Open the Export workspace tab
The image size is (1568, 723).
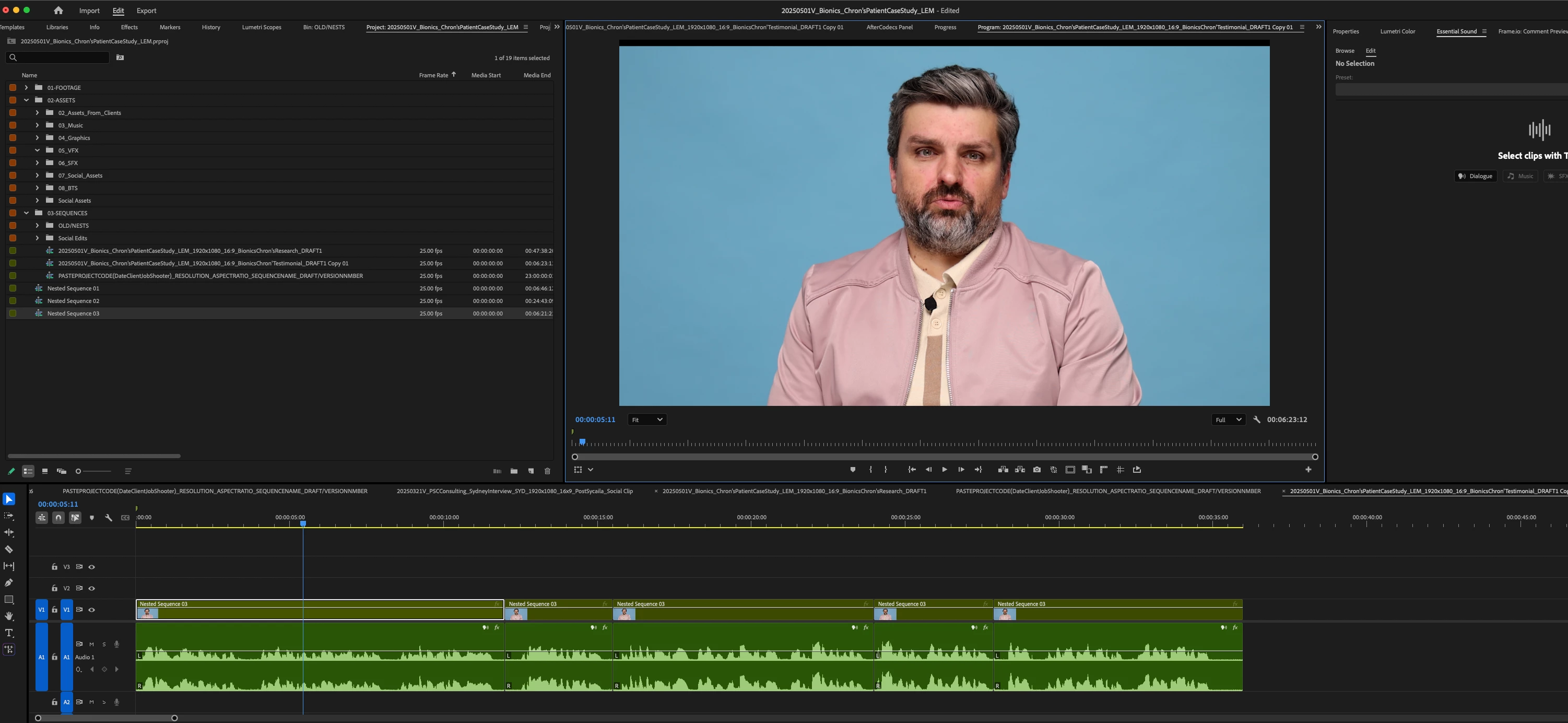(146, 10)
